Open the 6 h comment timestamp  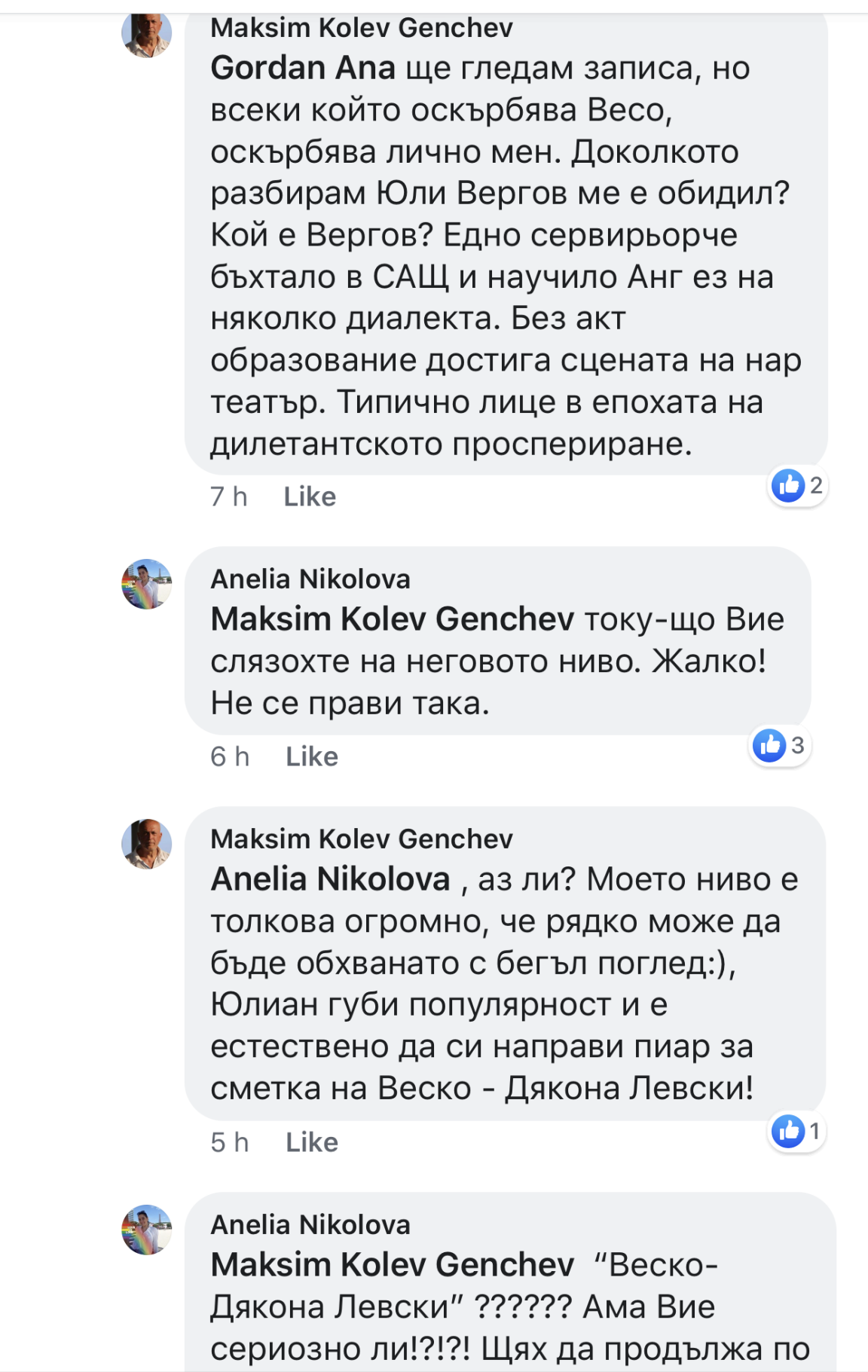coord(230,757)
